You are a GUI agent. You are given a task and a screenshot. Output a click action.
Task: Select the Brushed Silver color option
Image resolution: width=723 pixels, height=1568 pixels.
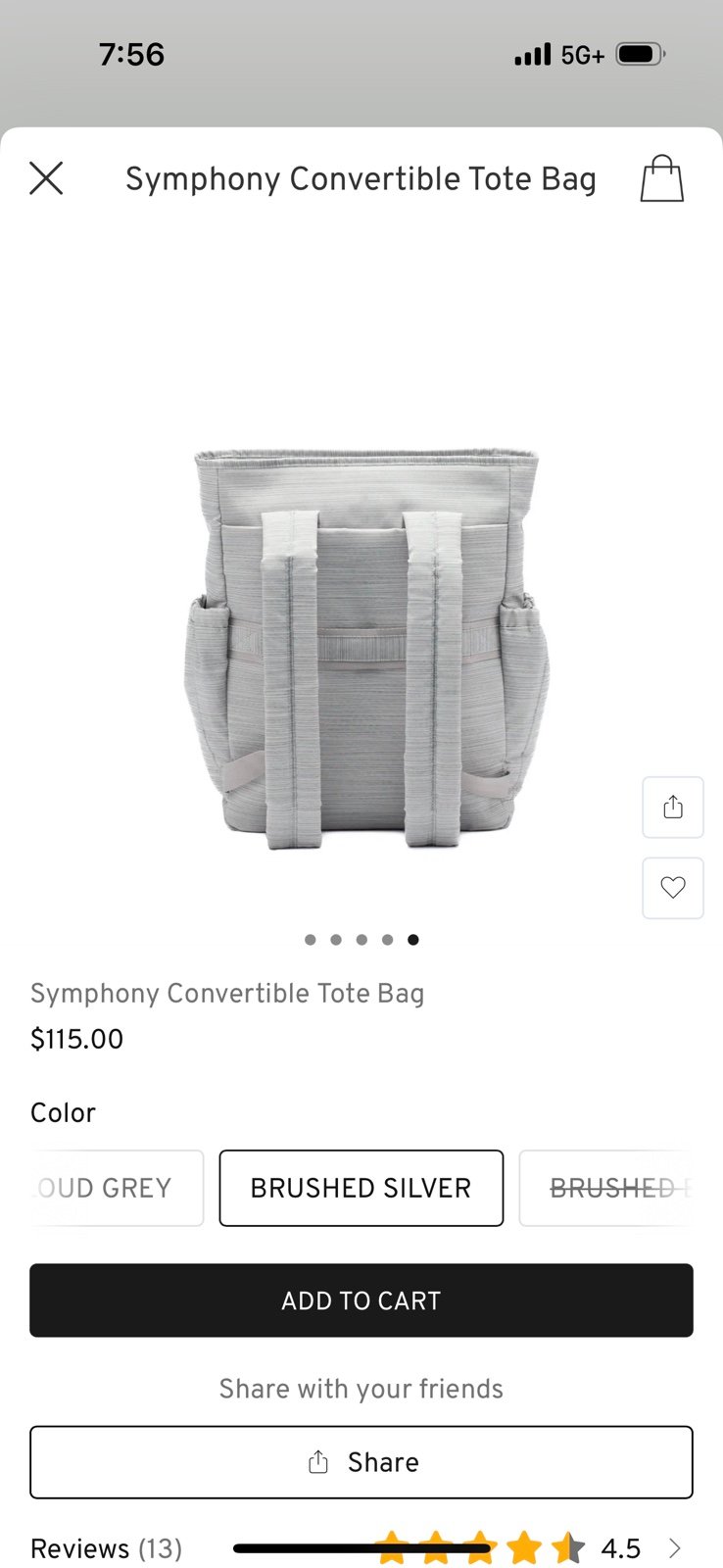pyautogui.click(x=361, y=1188)
